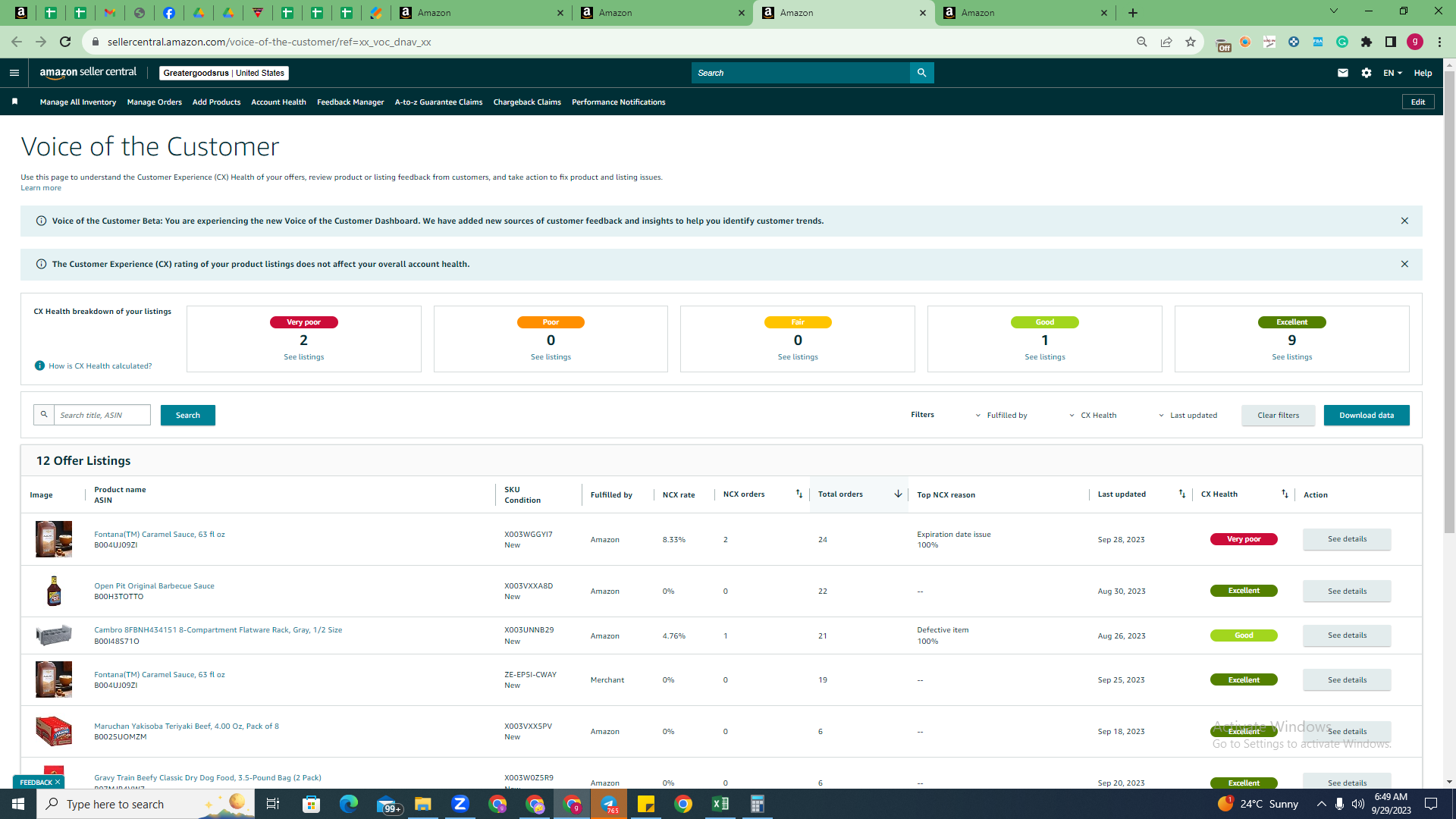Screen dimensions: 1456x819
Task: Open the Chrome extensions puzzle icon
Action: pyautogui.click(x=1366, y=42)
